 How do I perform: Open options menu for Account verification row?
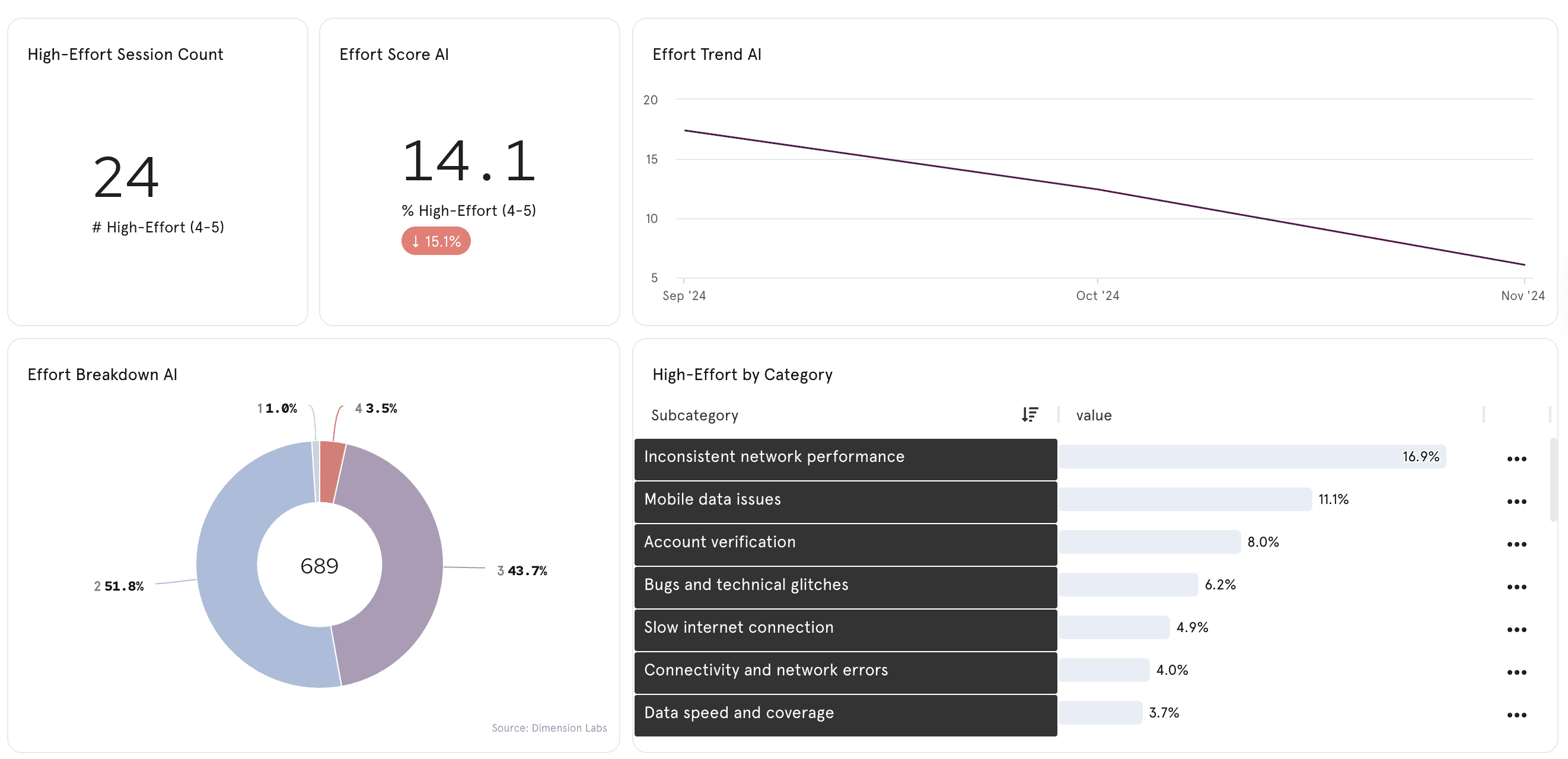pyautogui.click(x=1516, y=544)
